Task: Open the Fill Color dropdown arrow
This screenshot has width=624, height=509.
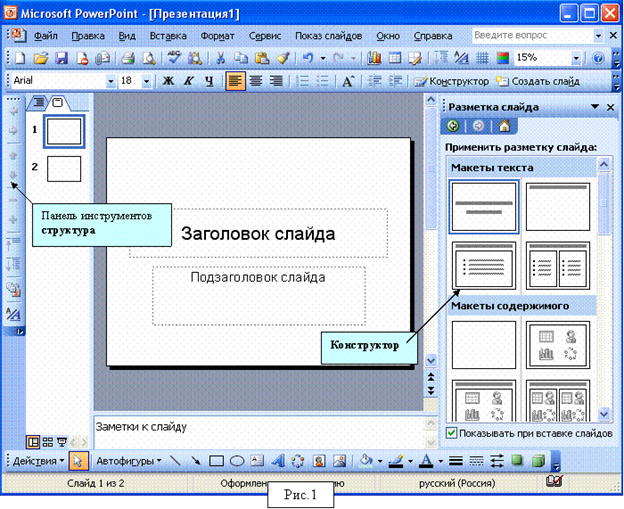Action: (380, 461)
